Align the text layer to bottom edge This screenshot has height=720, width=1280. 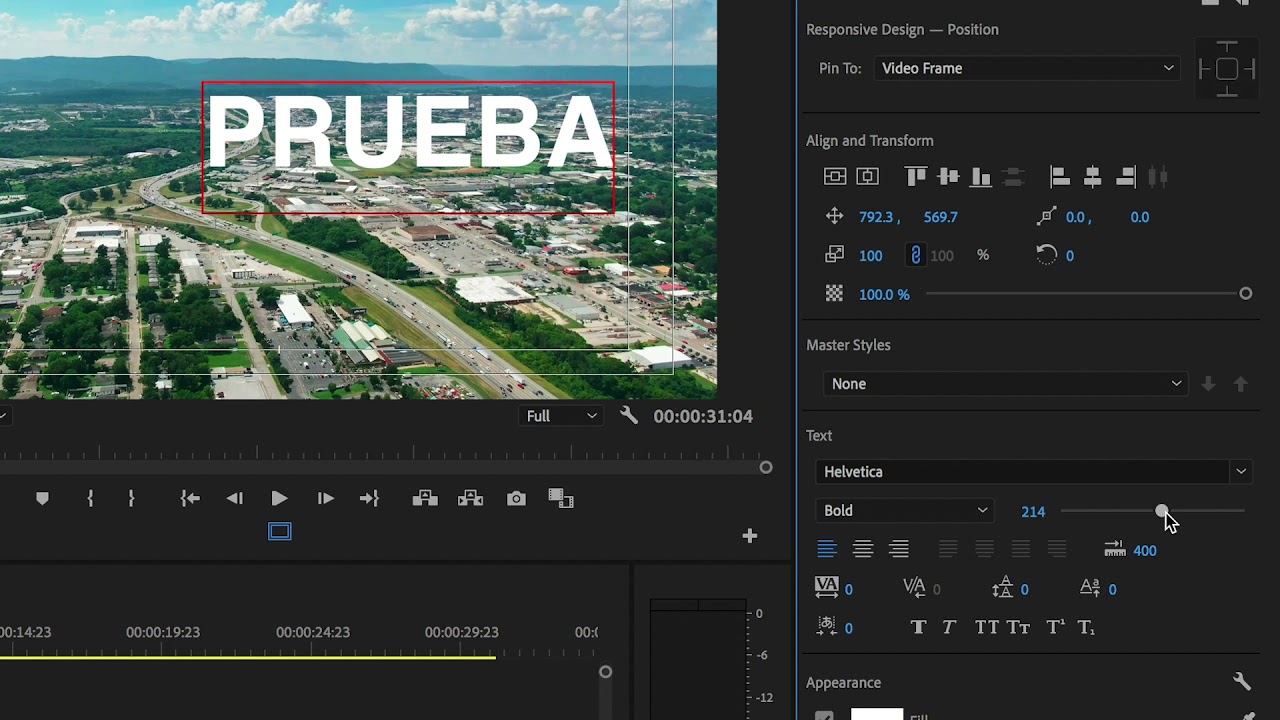point(981,177)
